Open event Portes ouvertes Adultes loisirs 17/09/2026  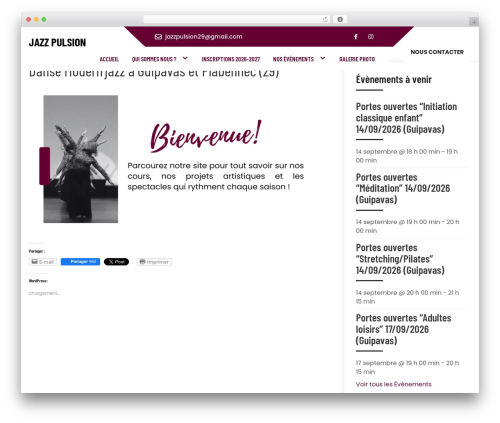(403, 329)
